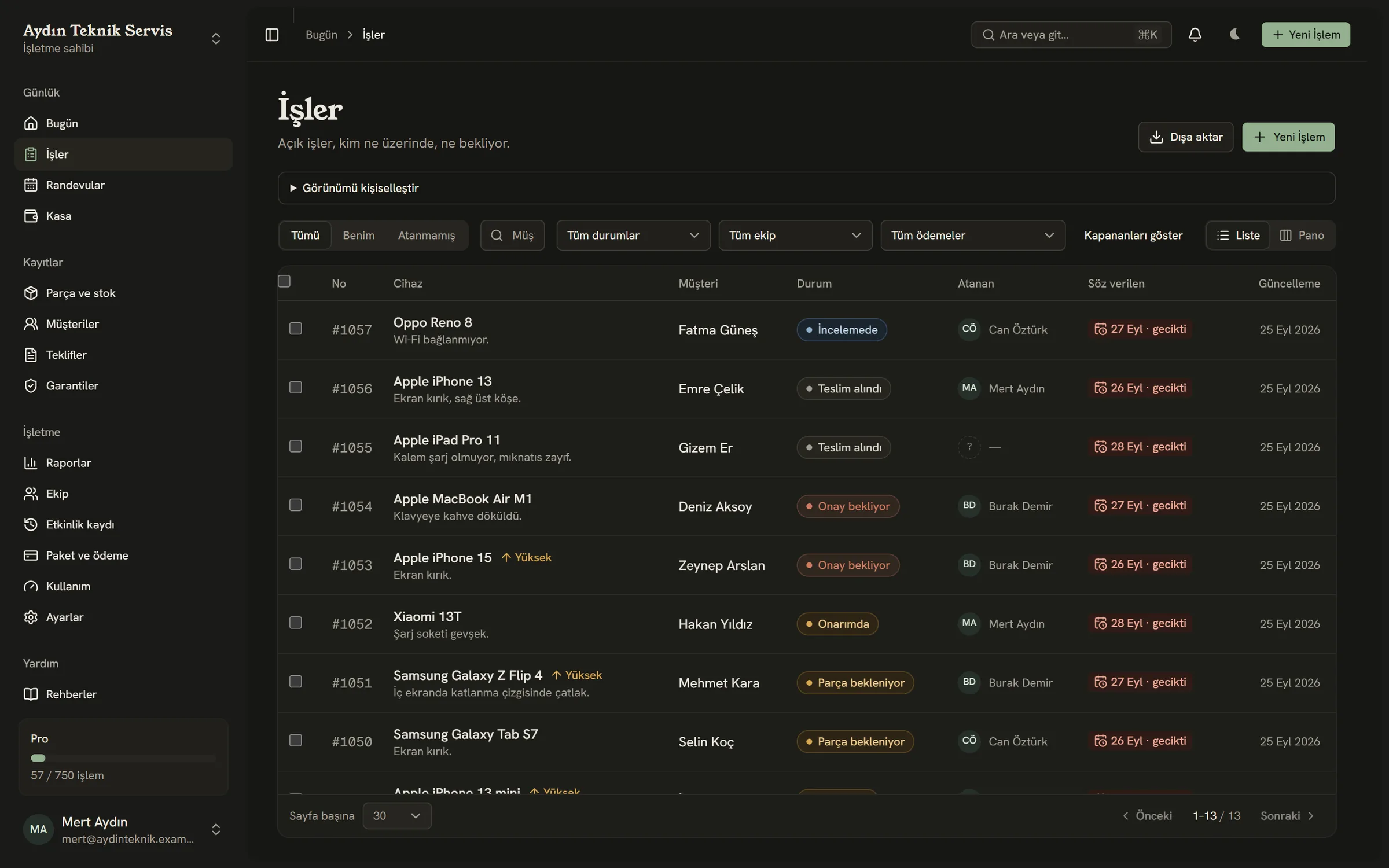Open Ayarlar settings page
Image resolution: width=1389 pixels, height=868 pixels.
123,617
